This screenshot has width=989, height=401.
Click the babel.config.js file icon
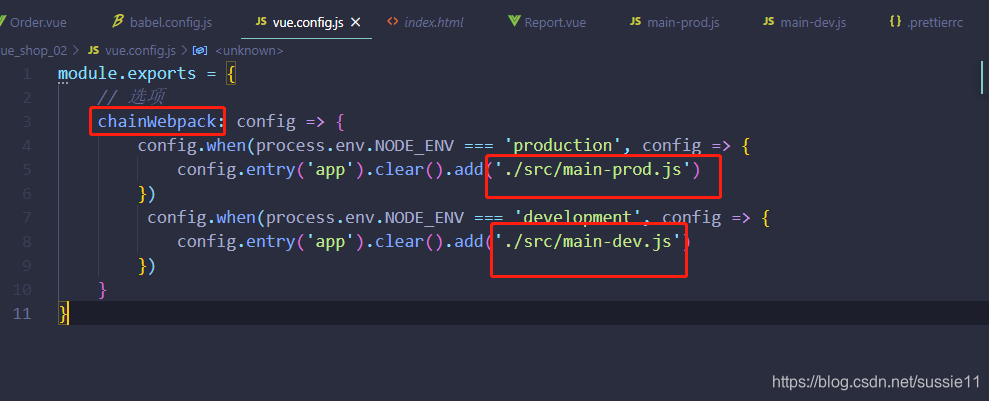pyautogui.click(x=117, y=22)
